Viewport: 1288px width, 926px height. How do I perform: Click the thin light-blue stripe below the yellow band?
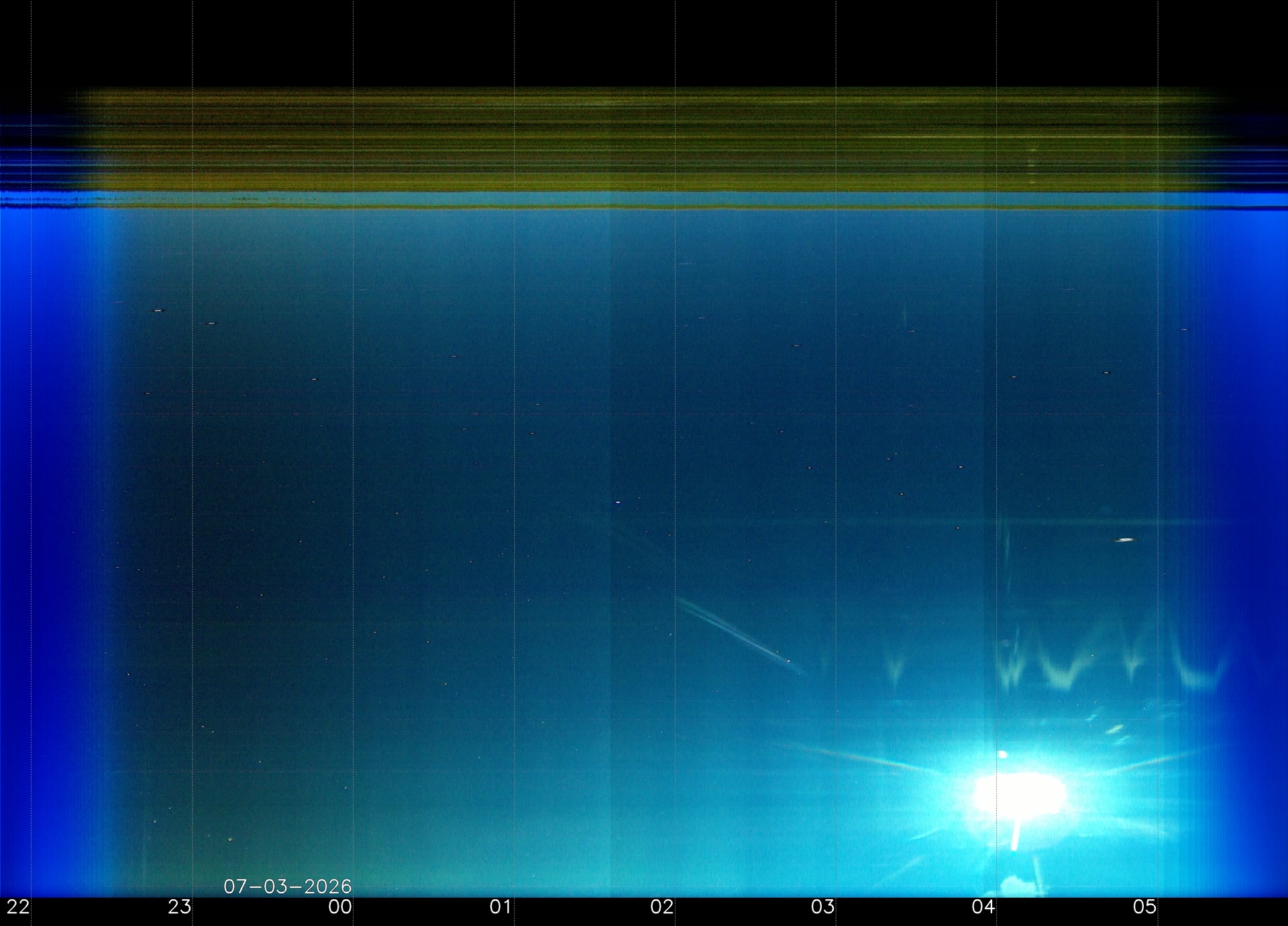pos(644,199)
